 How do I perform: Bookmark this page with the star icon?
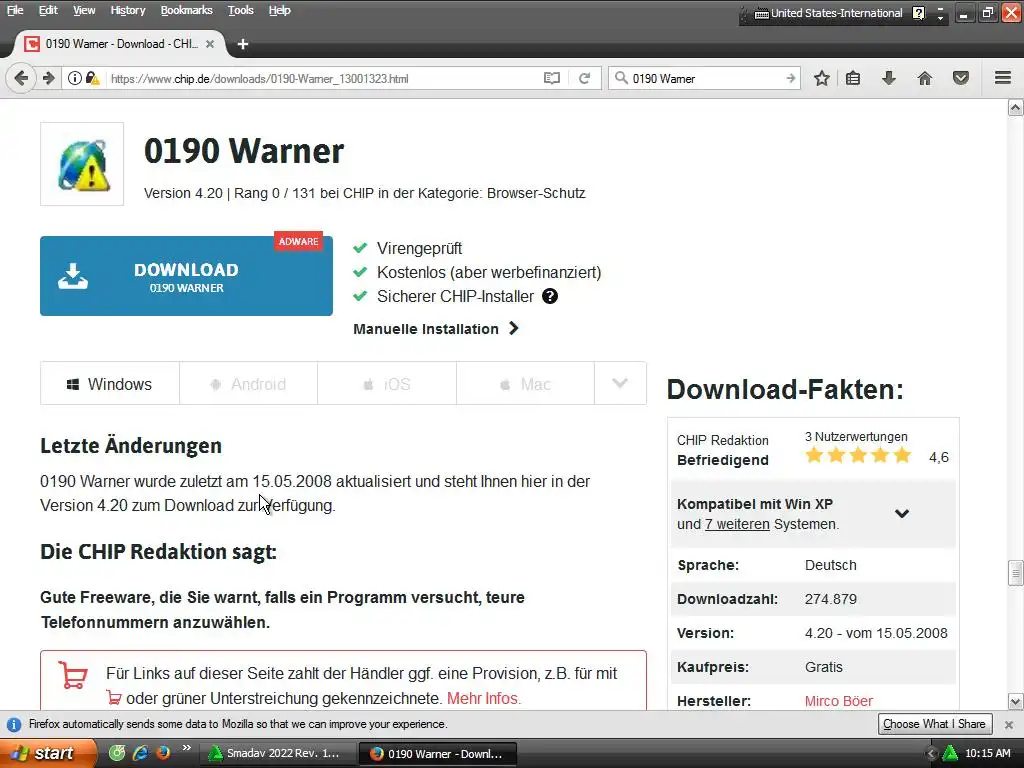point(822,78)
